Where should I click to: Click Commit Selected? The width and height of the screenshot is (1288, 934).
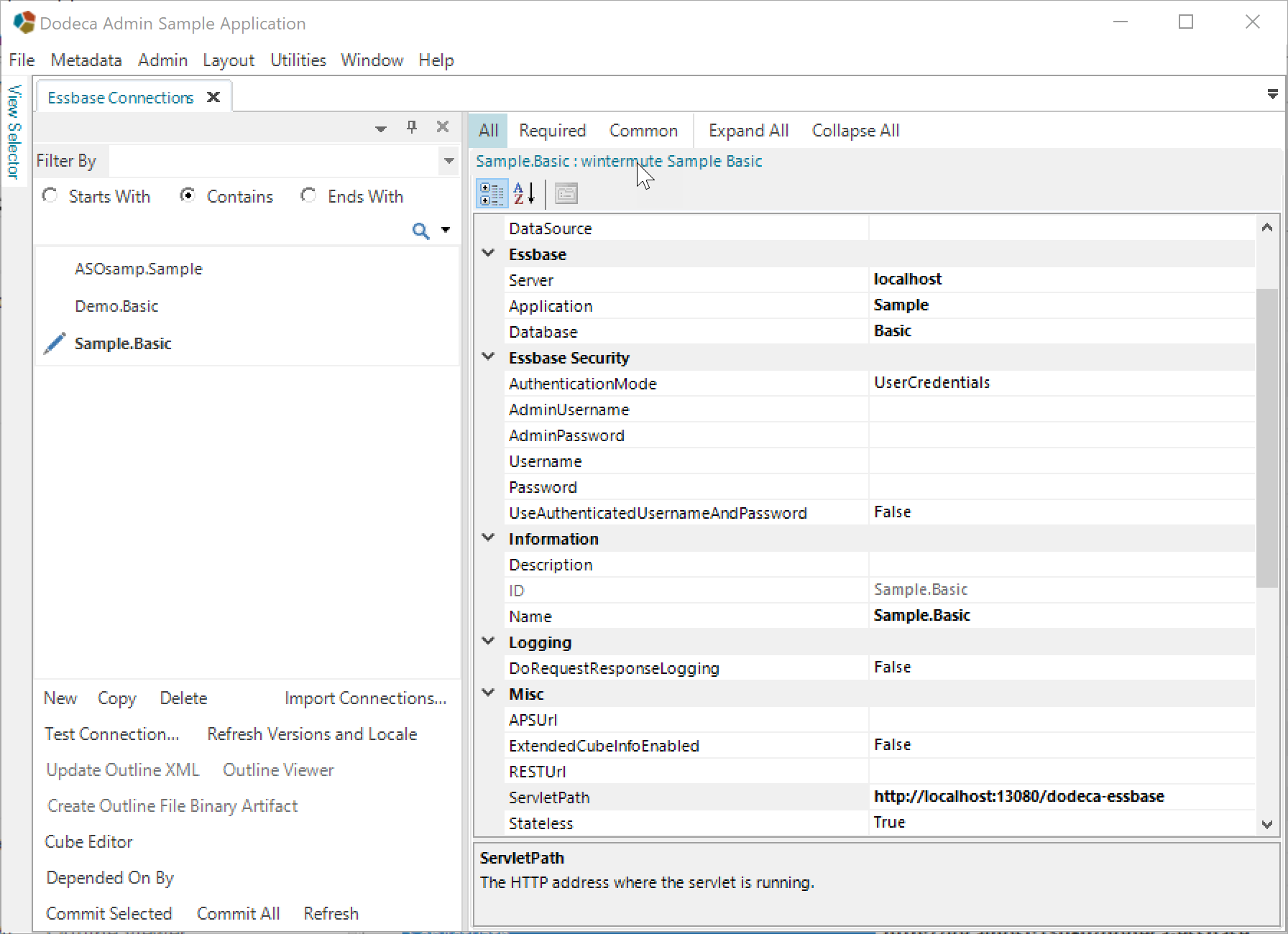[109, 914]
